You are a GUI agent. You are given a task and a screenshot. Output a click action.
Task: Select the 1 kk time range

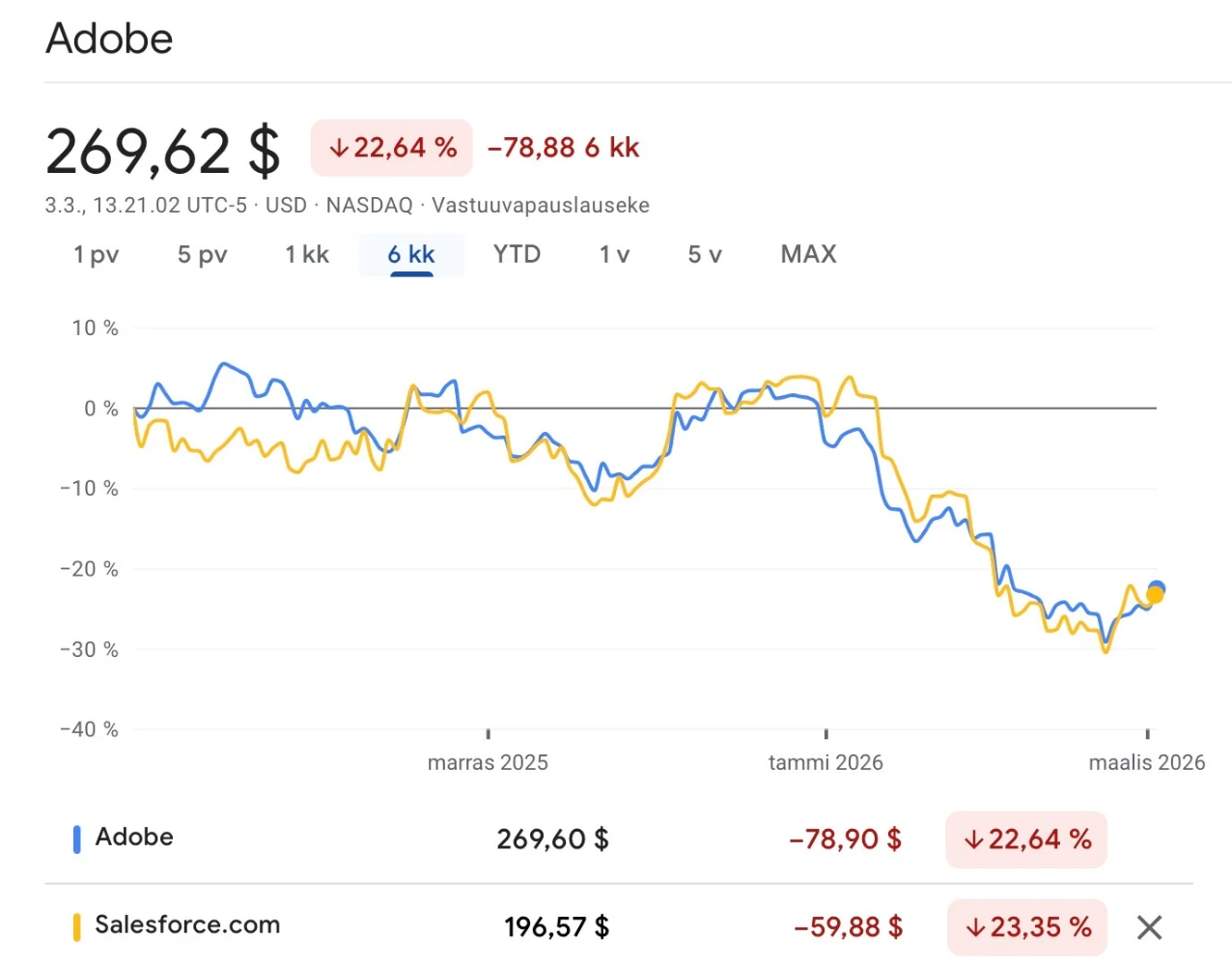307,255
